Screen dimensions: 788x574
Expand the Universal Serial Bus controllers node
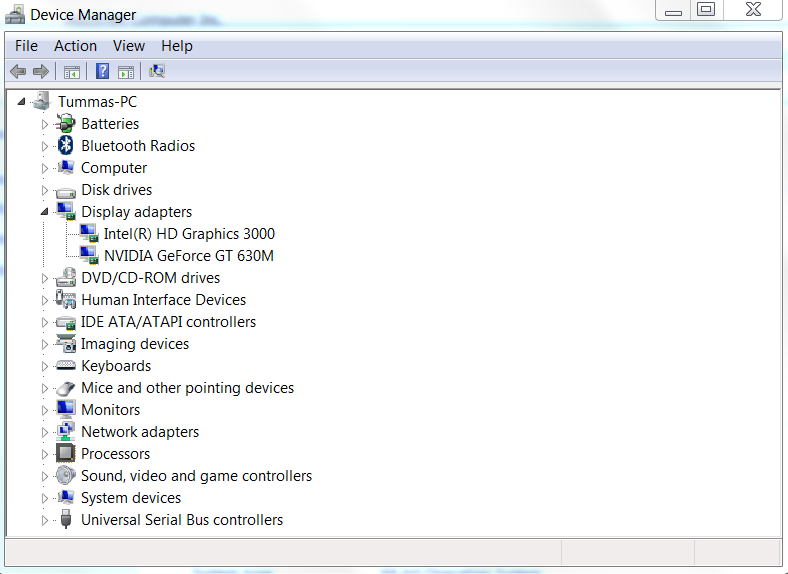[x=45, y=520]
